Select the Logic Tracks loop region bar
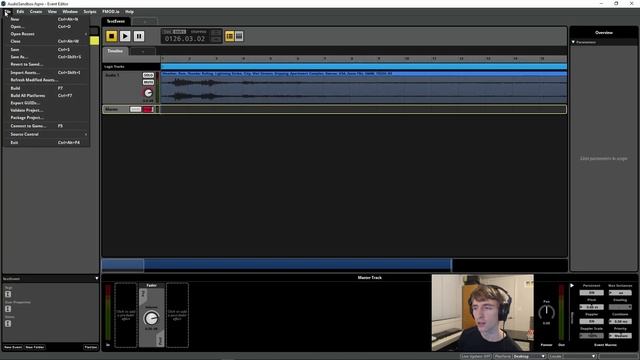The width and height of the screenshot is (640, 360). tap(363, 66)
